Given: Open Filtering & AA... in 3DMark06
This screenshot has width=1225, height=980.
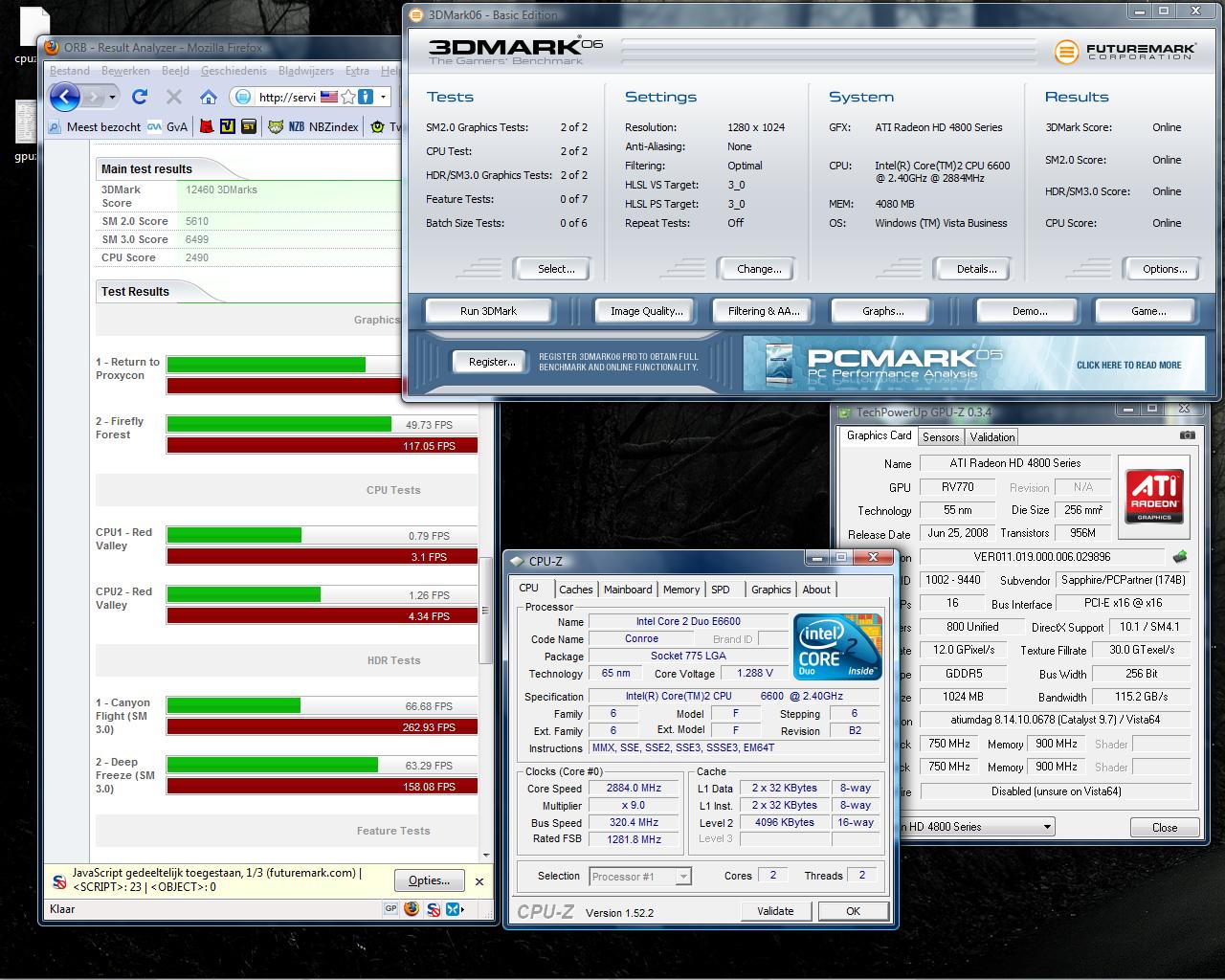Looking at the screenshot, I should pyautogui.click(x=764, y=311).
